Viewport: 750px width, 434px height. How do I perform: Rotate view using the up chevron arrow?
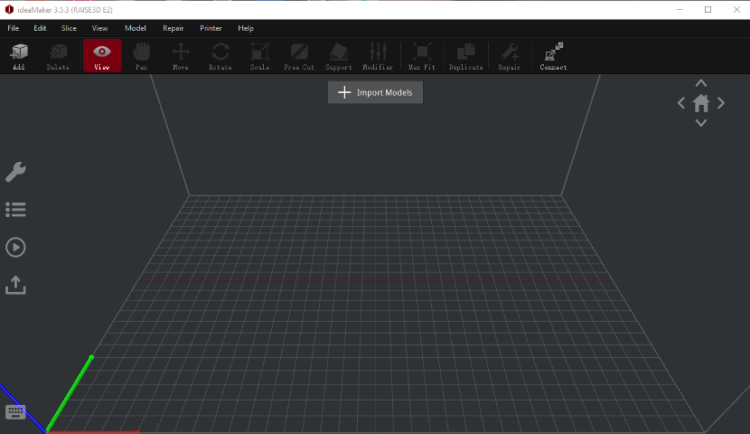[x=701, y=83]
